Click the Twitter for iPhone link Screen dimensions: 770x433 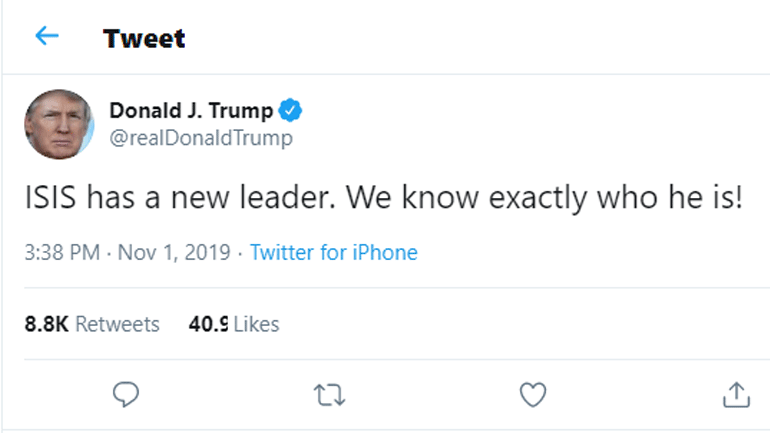pyautogui.click(x=333, y=252)
